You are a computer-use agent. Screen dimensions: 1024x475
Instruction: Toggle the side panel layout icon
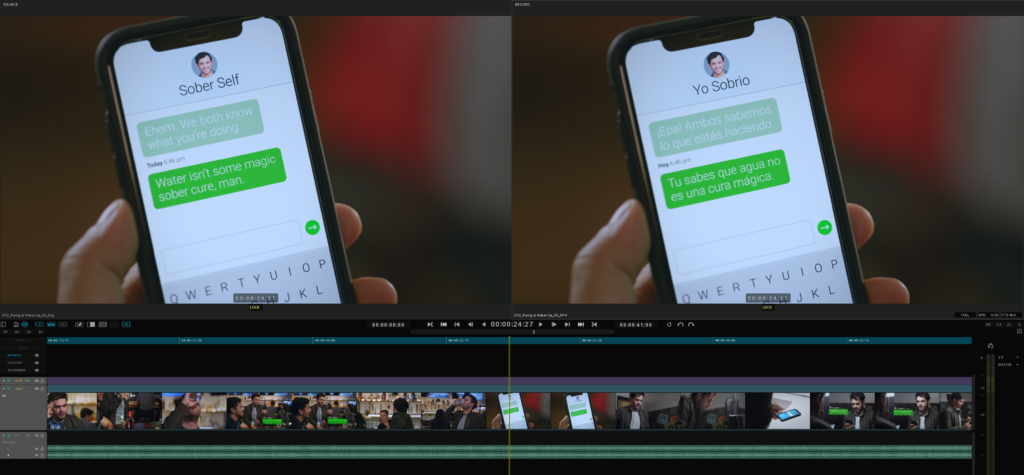coord(3,325)
